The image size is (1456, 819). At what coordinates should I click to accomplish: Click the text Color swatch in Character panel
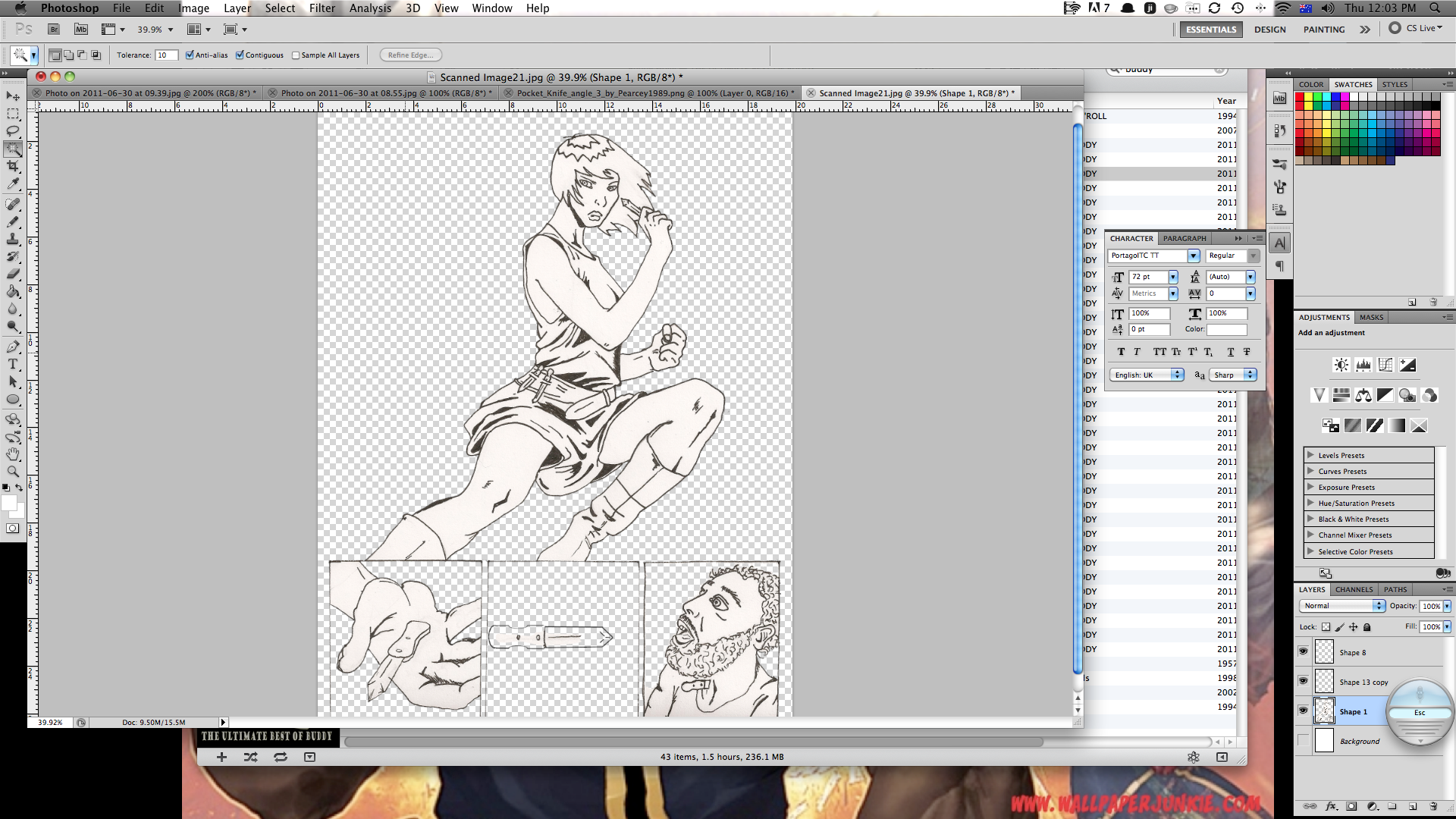pos(1227,329)
